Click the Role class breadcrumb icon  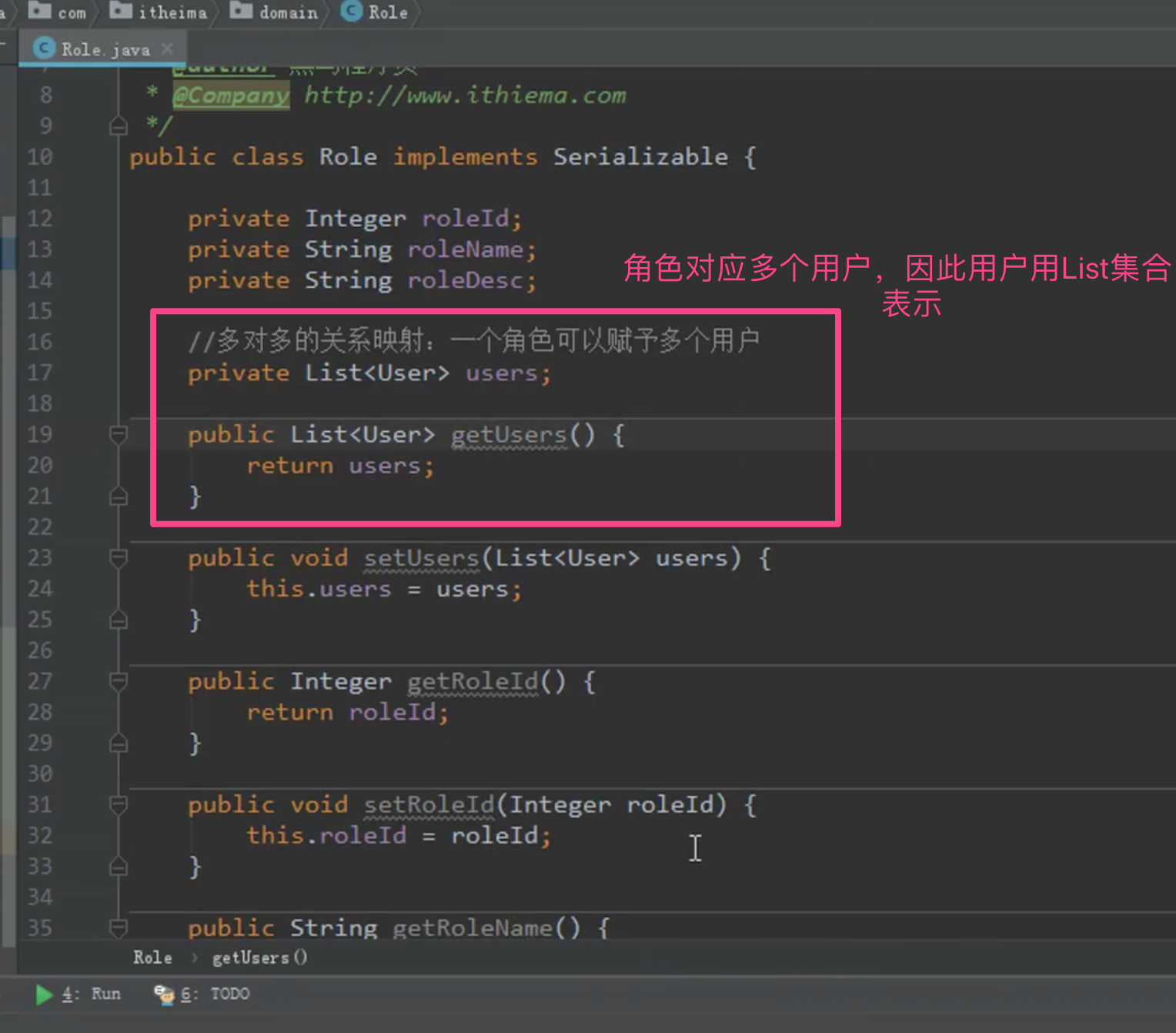point(351,11)
